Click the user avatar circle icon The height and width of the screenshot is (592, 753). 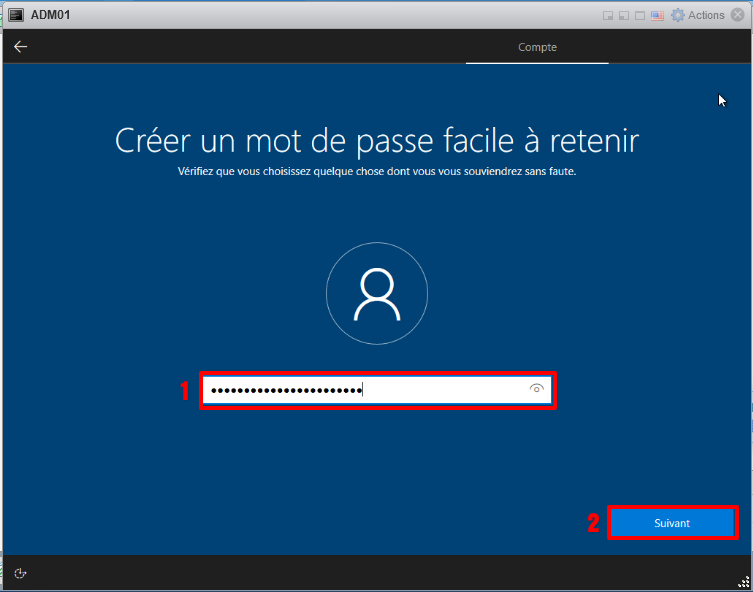(x=377, y=294)
